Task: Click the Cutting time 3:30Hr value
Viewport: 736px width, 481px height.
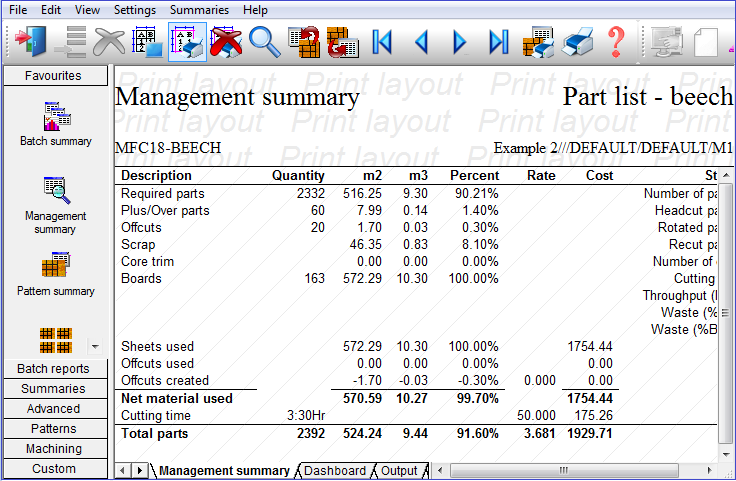Action: (306, 415)
